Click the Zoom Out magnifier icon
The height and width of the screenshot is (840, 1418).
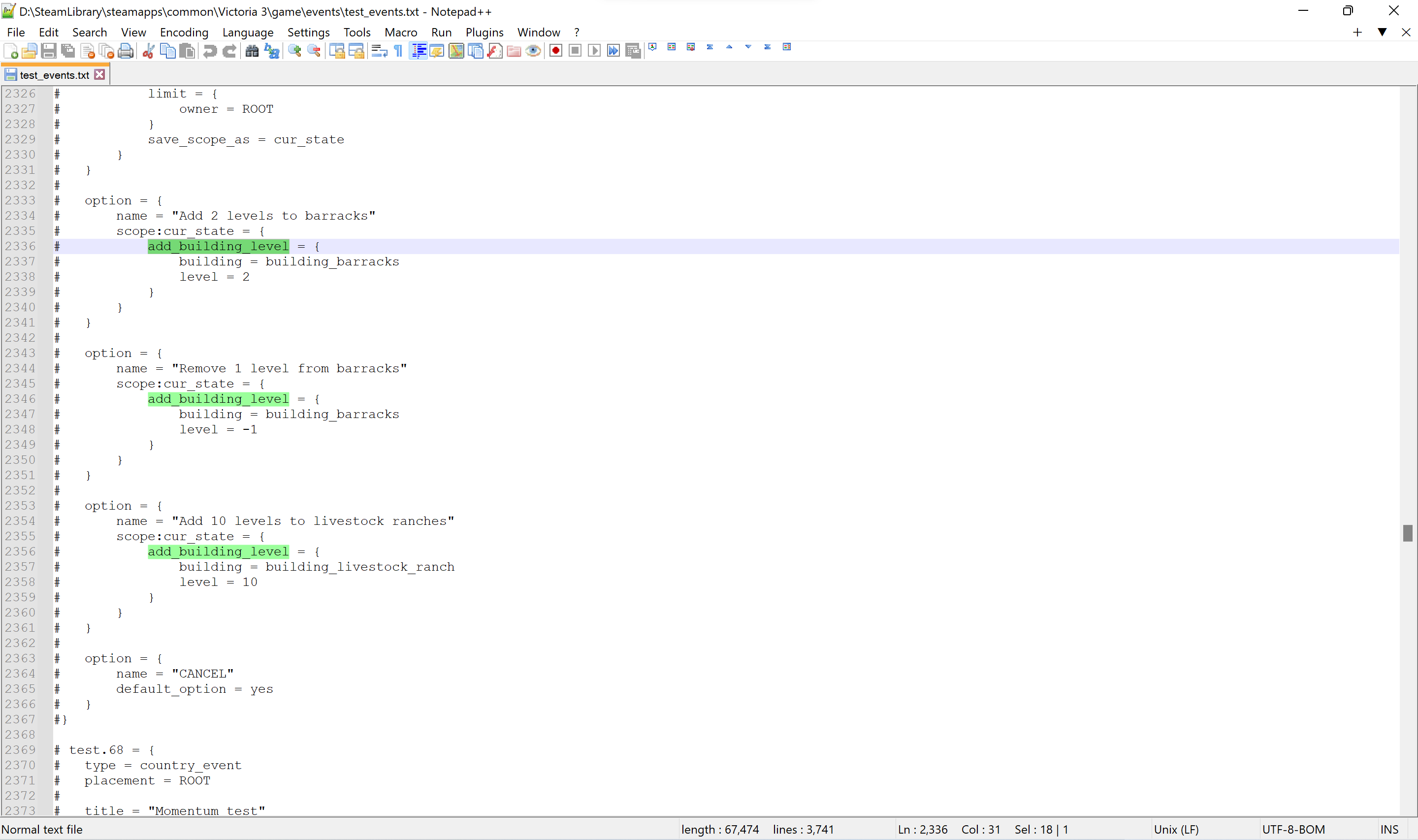[314, 51]
